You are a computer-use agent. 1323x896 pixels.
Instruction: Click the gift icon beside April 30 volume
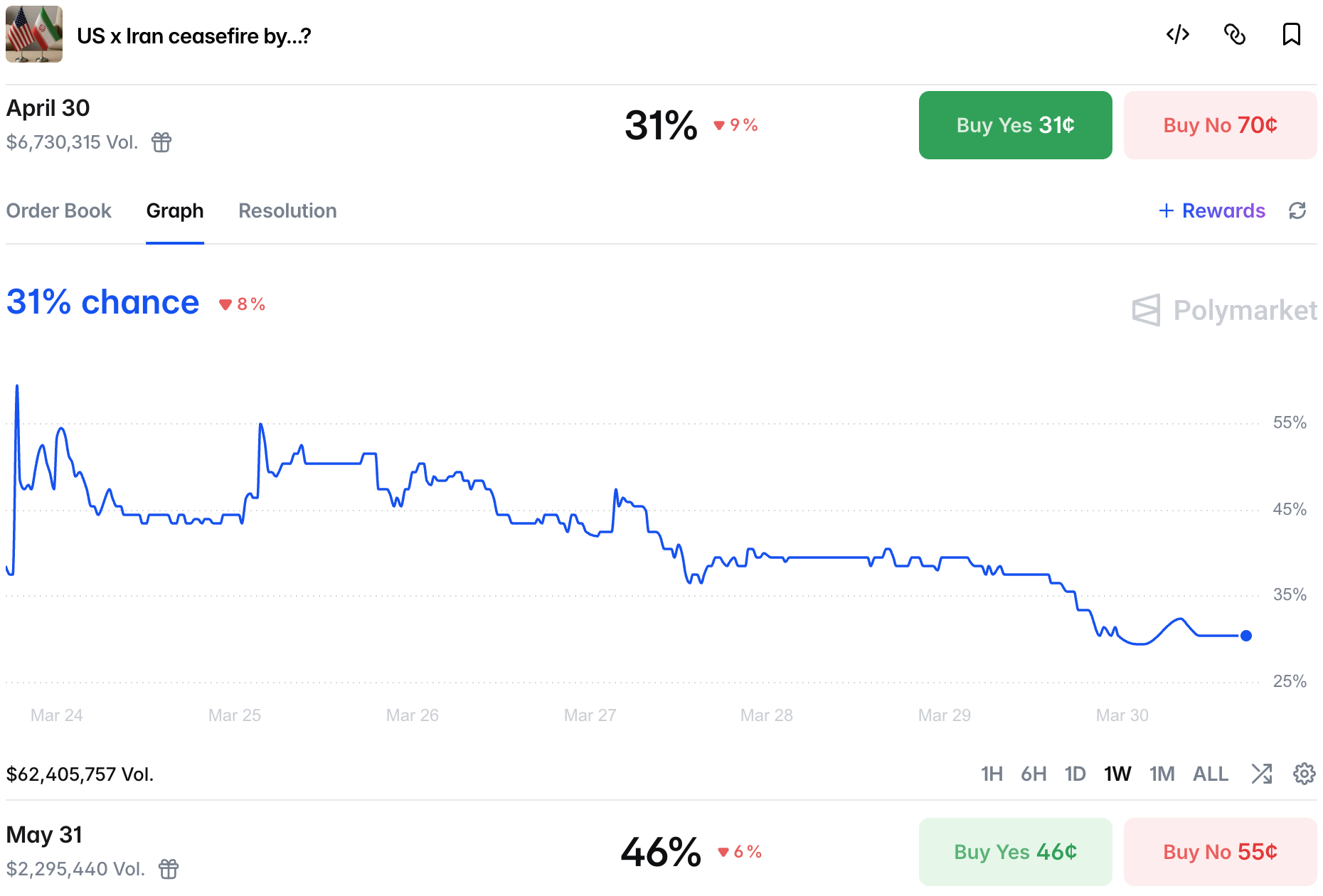[161, 142]
